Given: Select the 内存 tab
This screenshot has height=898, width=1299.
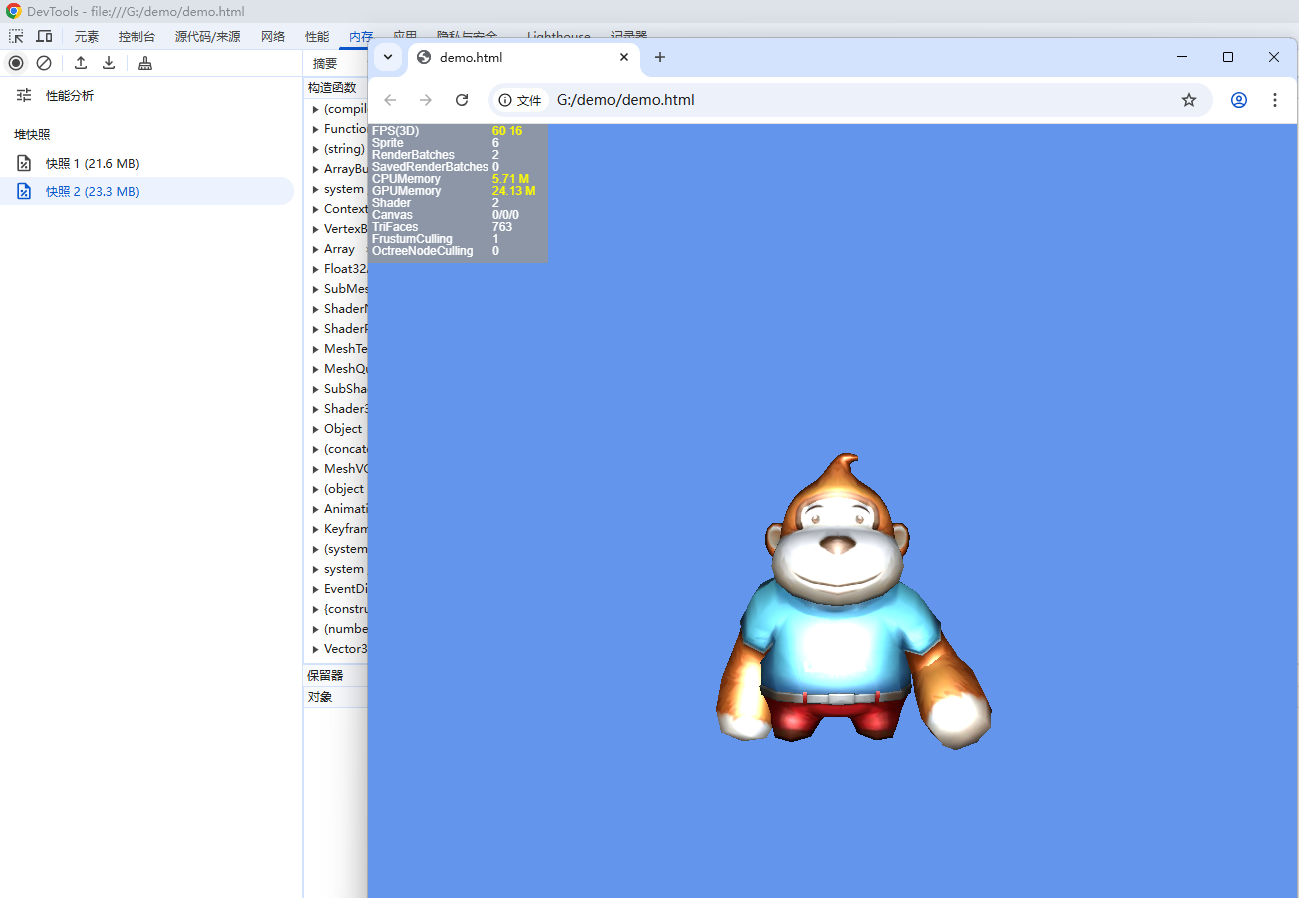Looking at the screenshot, I should point(360,36).
